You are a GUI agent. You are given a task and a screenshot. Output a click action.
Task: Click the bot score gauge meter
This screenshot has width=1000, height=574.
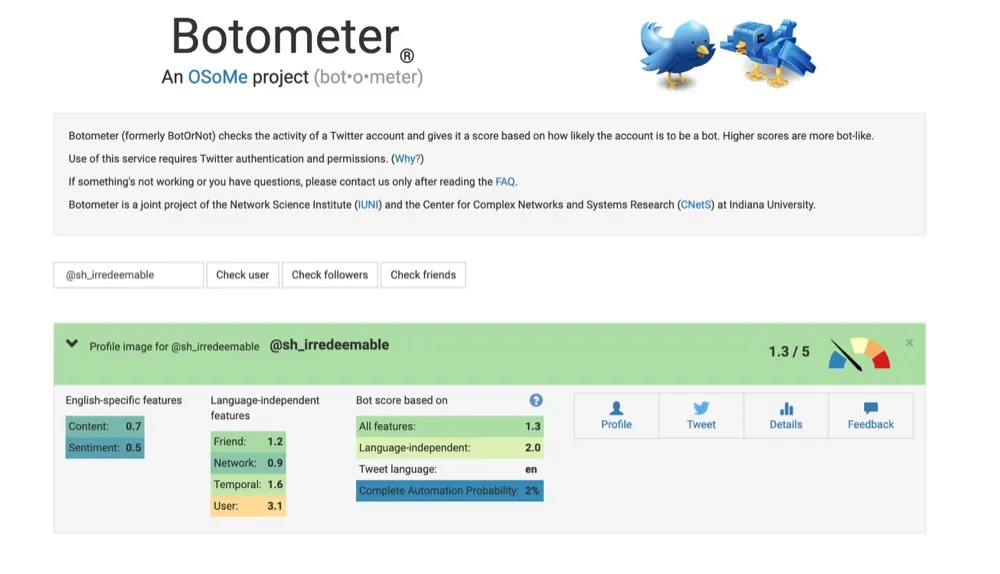point(858,354)
